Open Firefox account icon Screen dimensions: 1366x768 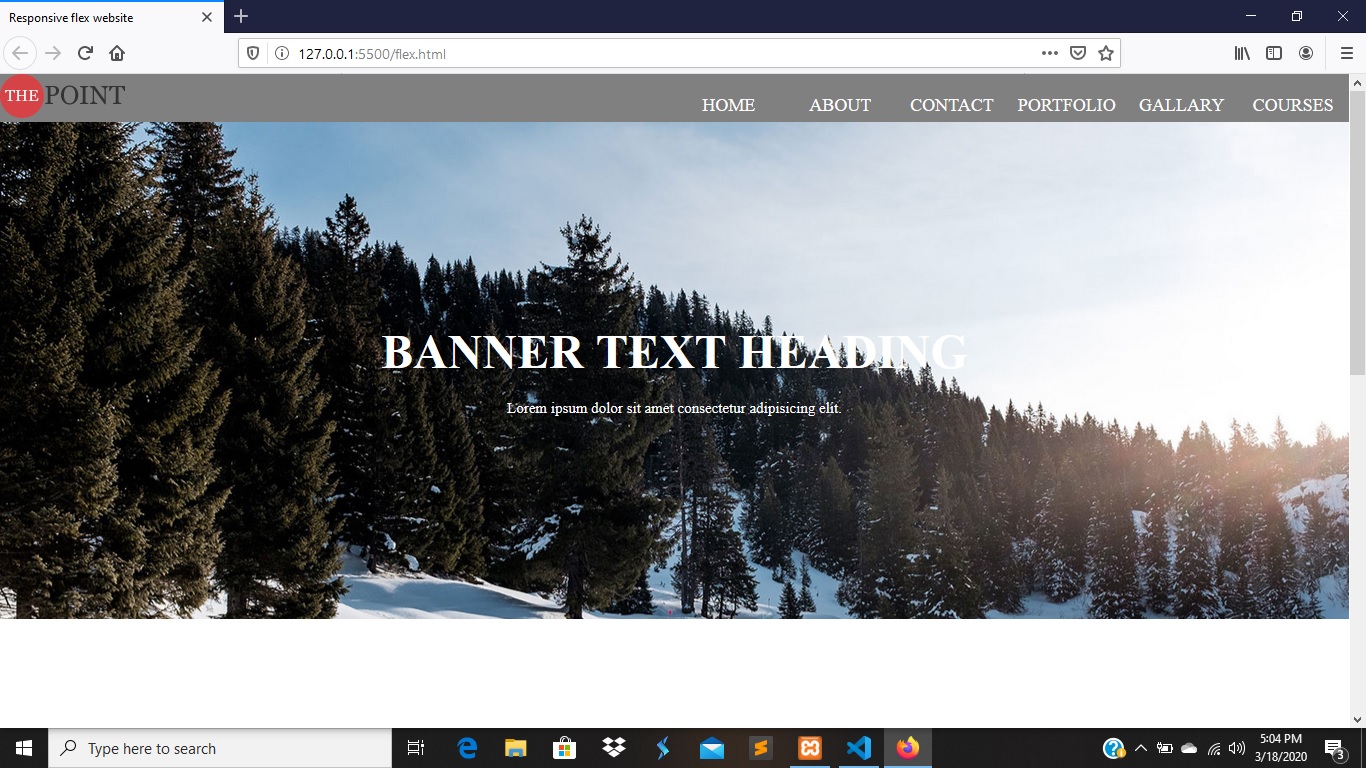coord(1306,53)
